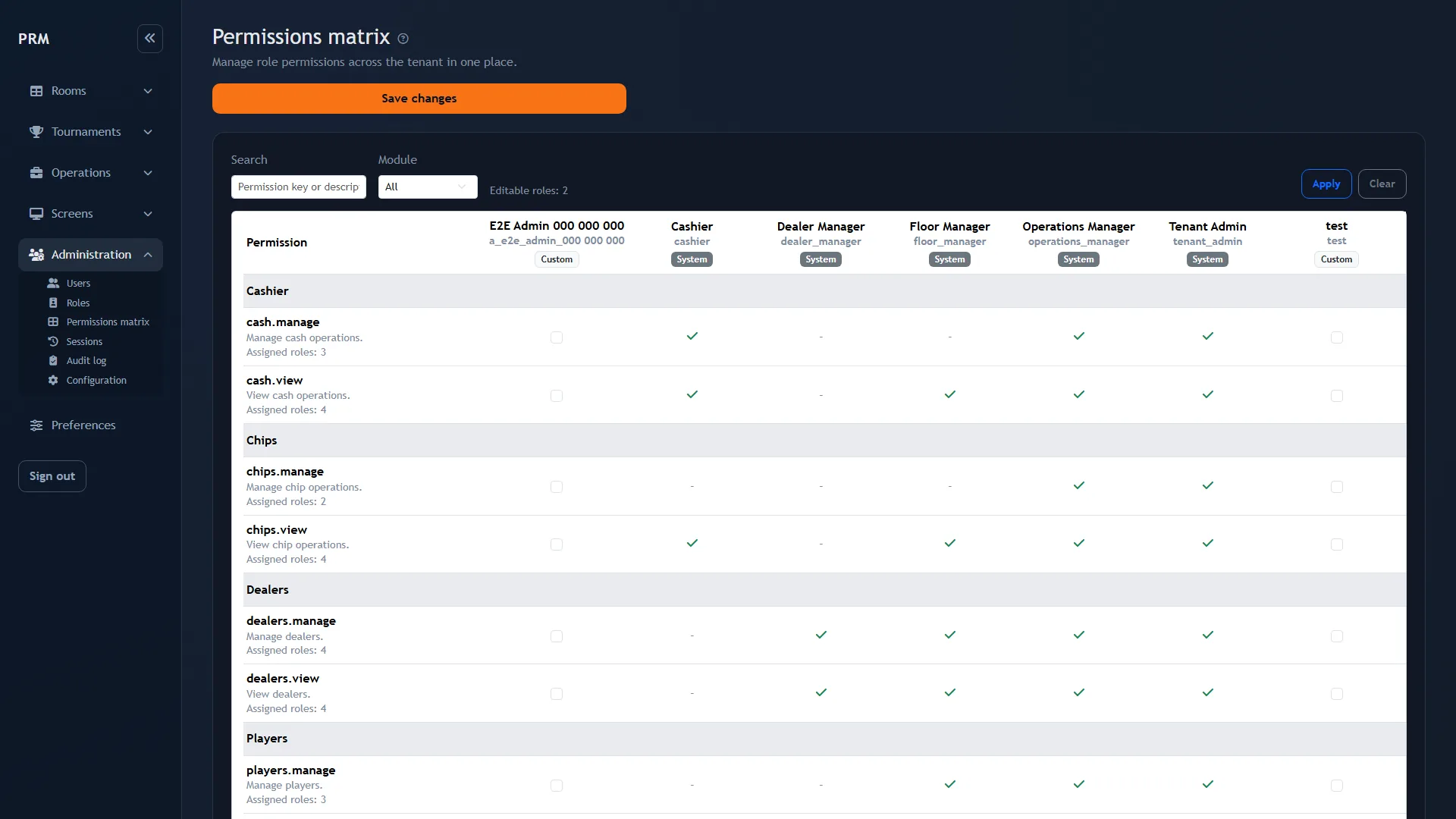1456x819 pixels.
Task: Click the Apply filter button
Action: (1326, 184)
